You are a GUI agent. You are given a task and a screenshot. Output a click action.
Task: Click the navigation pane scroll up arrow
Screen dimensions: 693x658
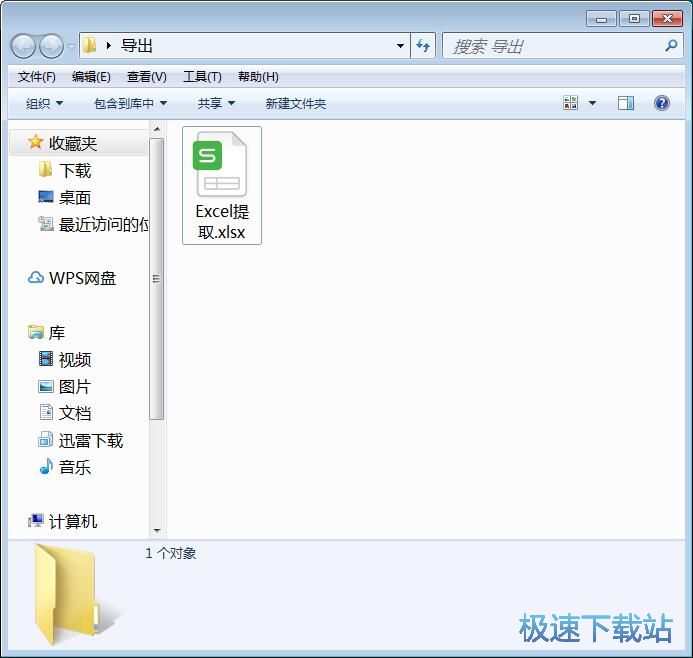156,129
